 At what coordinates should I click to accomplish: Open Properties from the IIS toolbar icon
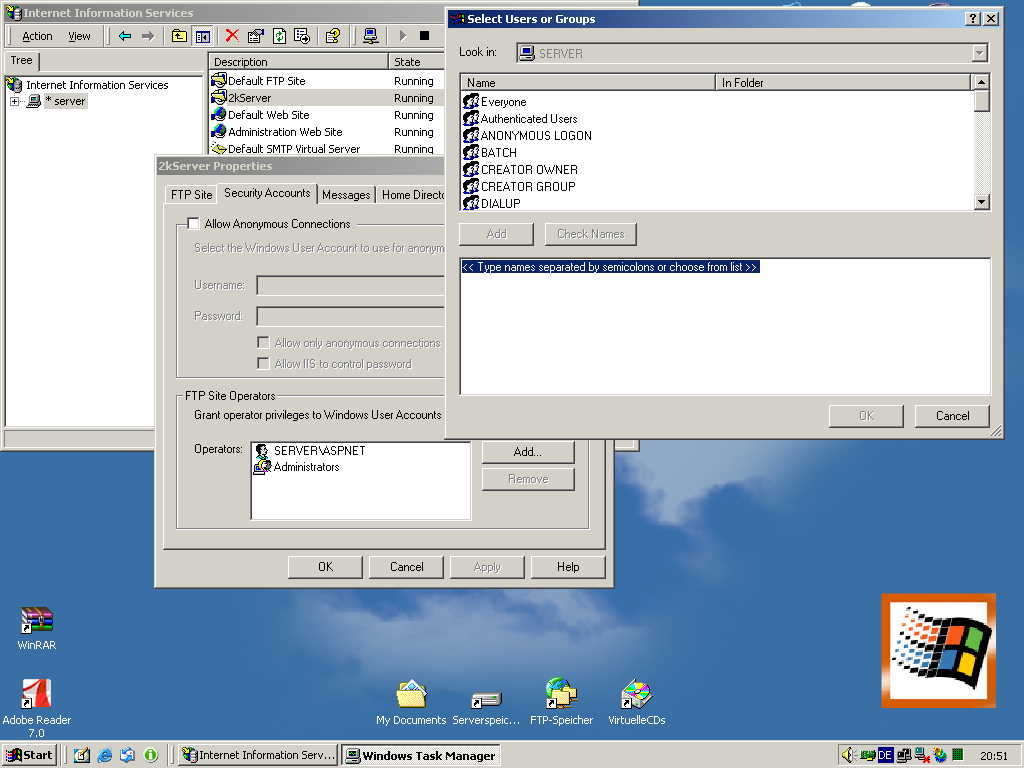[x=255, y=36]
